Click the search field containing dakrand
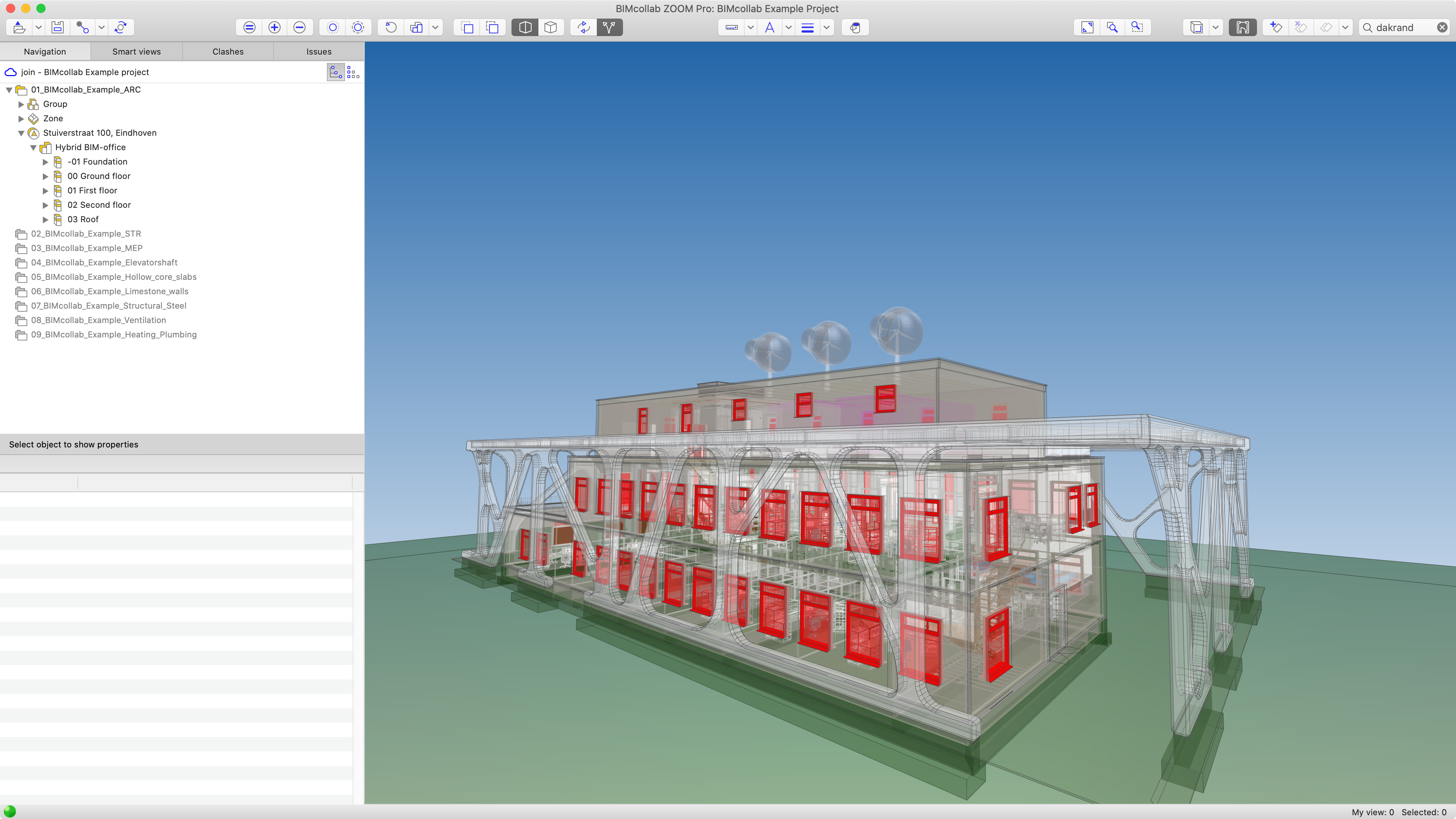 coord(1404,27)
